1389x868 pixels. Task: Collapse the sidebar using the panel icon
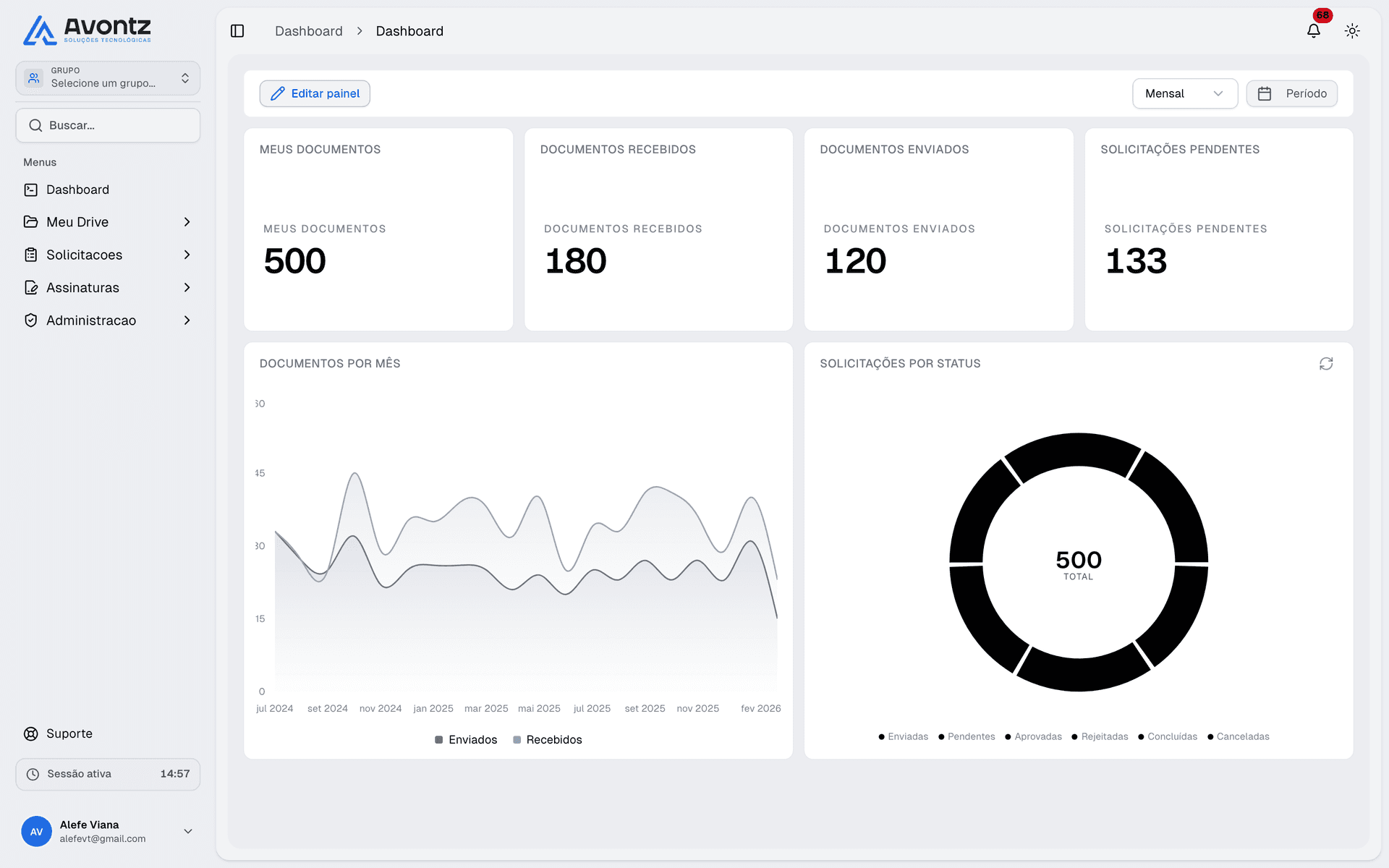237,30
